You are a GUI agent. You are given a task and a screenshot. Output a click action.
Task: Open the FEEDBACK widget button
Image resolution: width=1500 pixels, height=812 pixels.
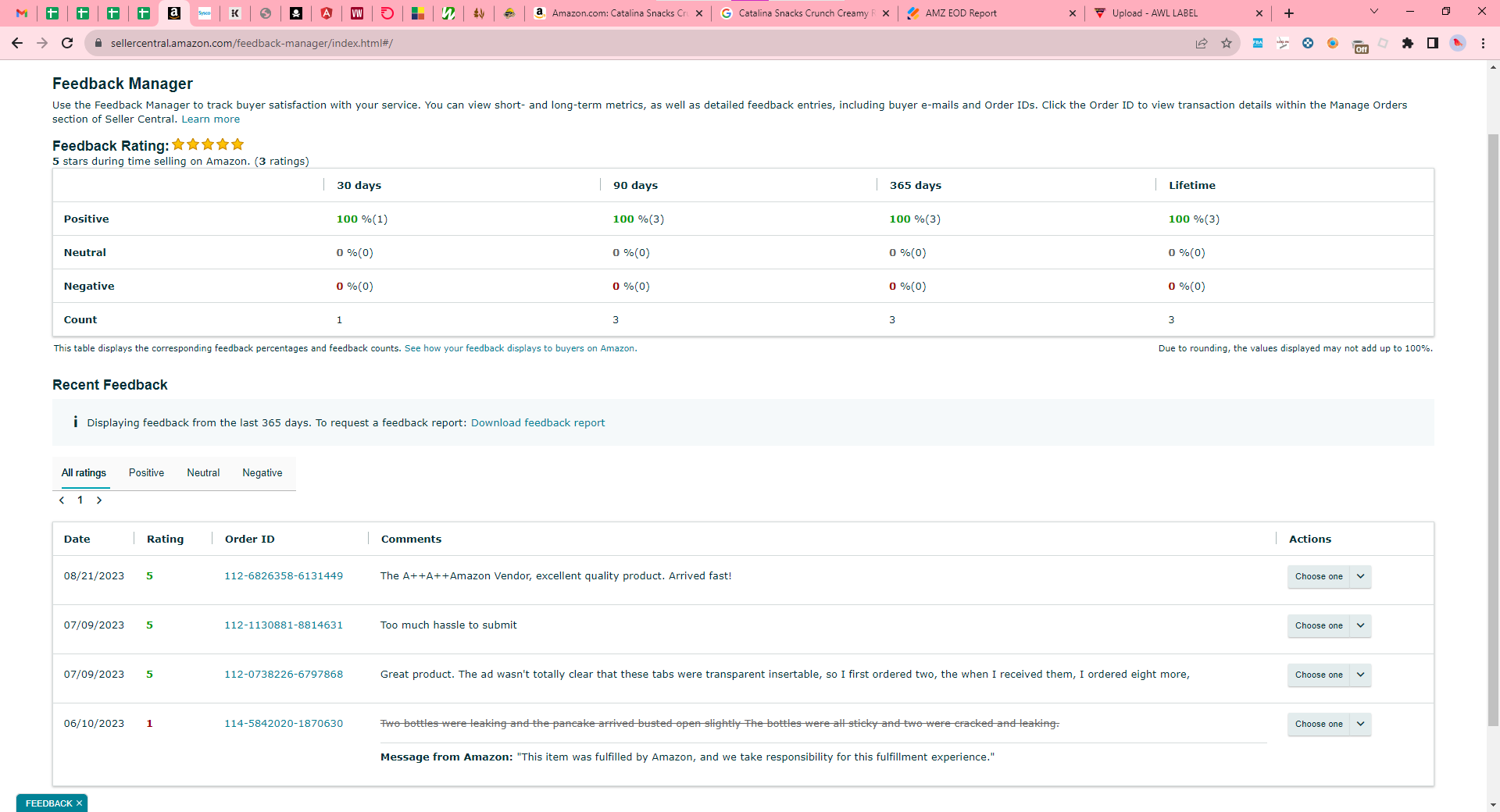[x=48, y=803]
